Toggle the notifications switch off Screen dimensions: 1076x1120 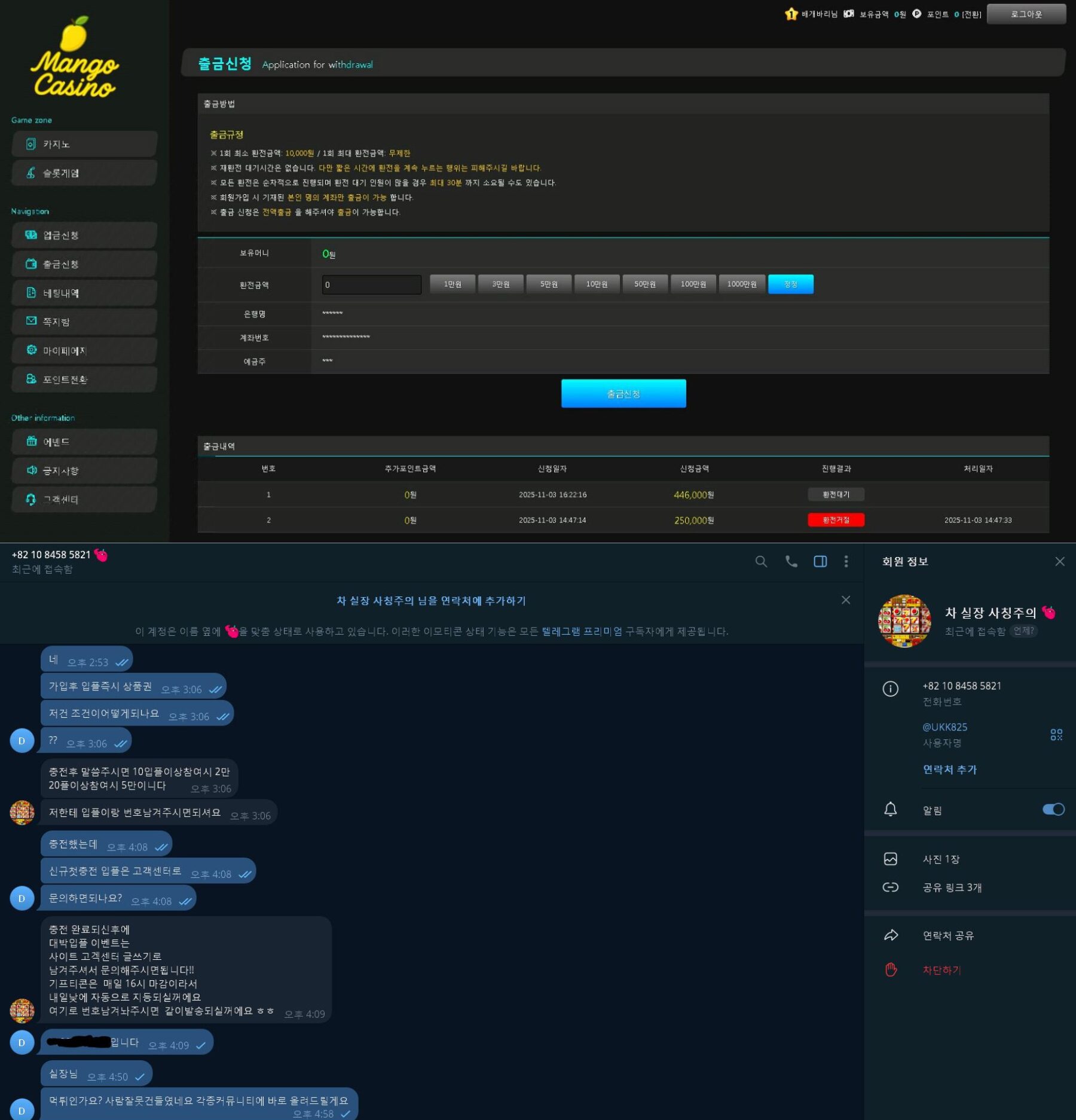click(x=1053, y=809)
